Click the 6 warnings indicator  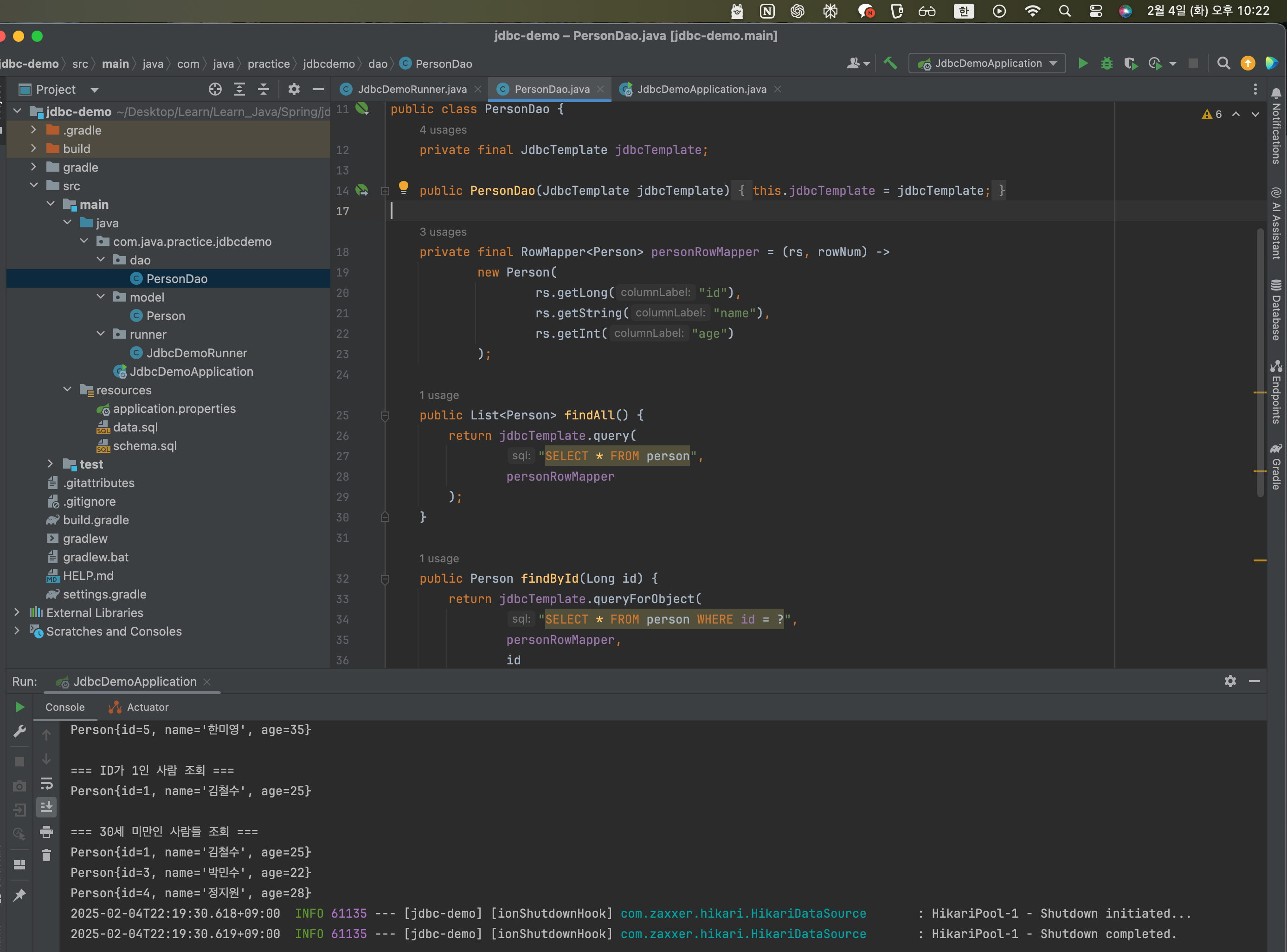pos(1212,114)
